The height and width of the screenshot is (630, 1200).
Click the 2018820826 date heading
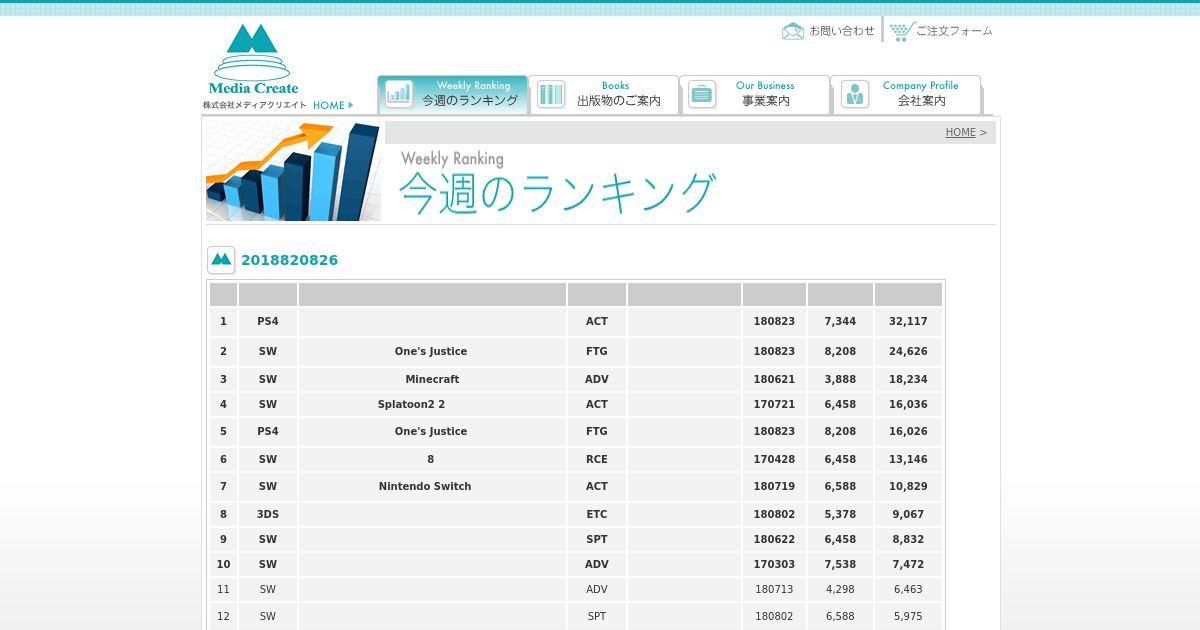(x=289, y=260)
